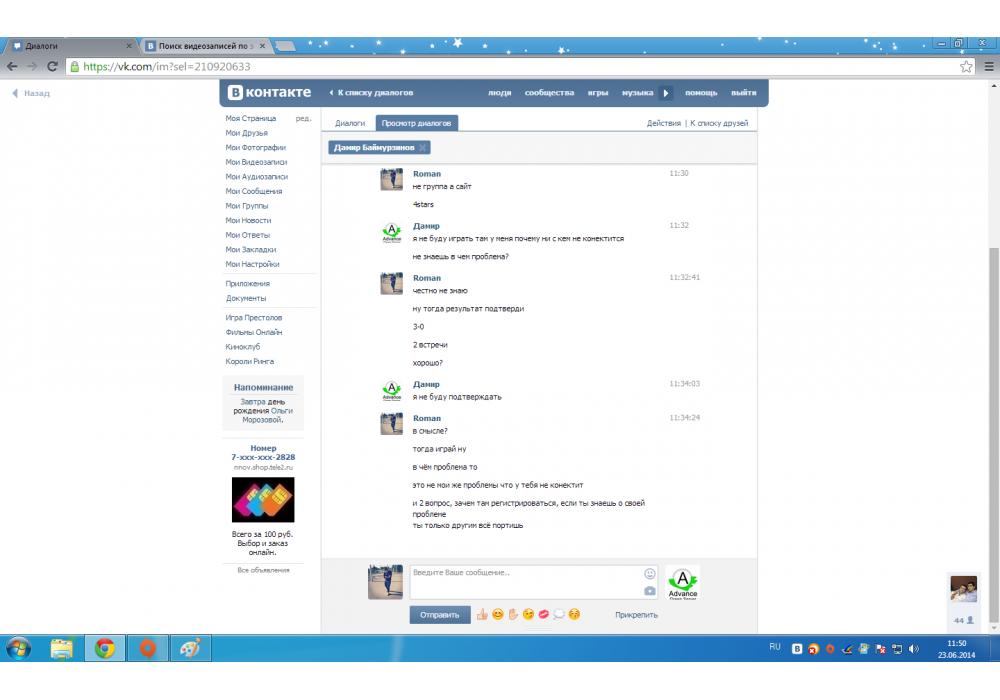
Task: Expand the Прикрепить attach menu
Action: pos(636,615)
